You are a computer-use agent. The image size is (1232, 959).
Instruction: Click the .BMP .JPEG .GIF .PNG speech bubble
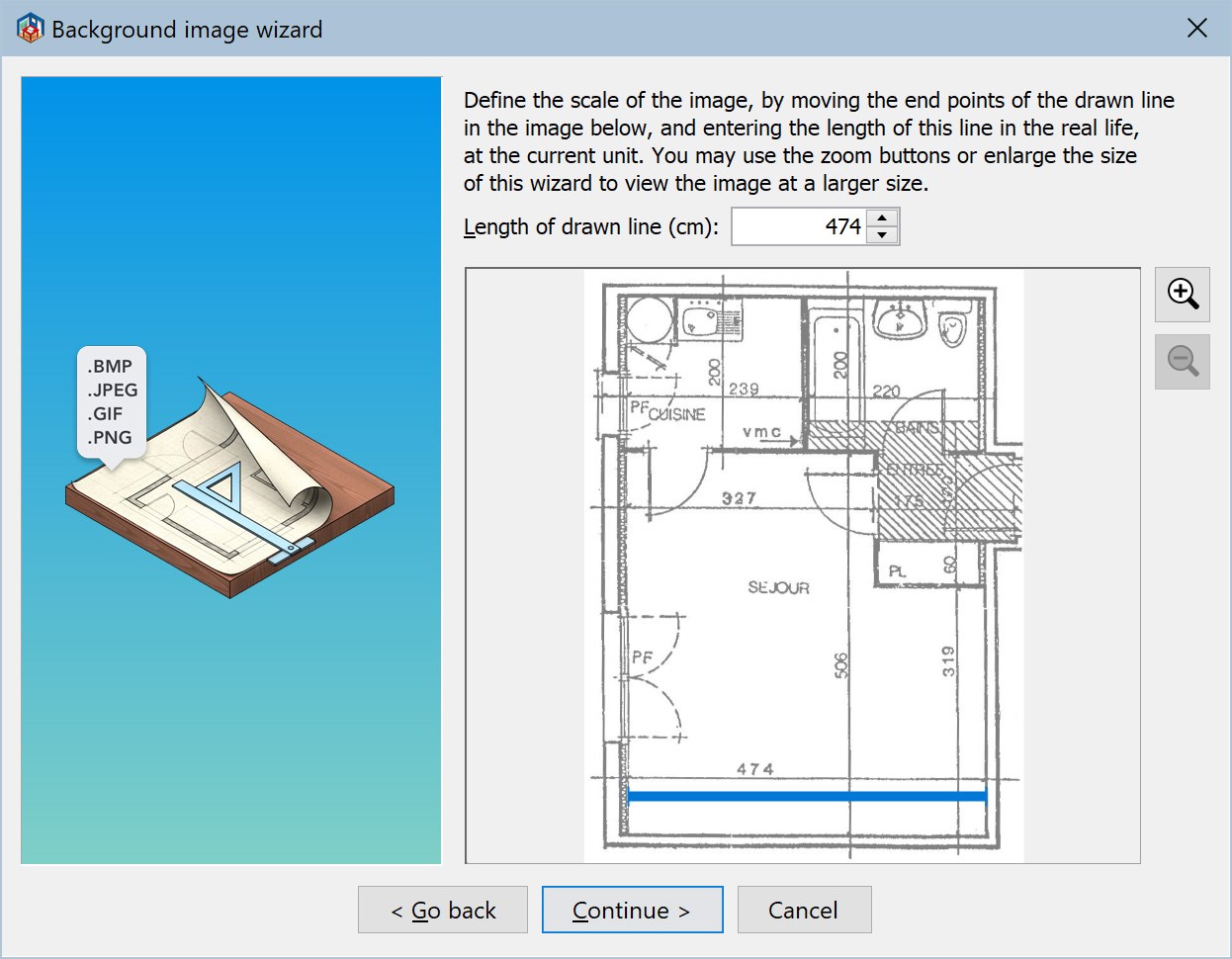[x=112, y=403]
